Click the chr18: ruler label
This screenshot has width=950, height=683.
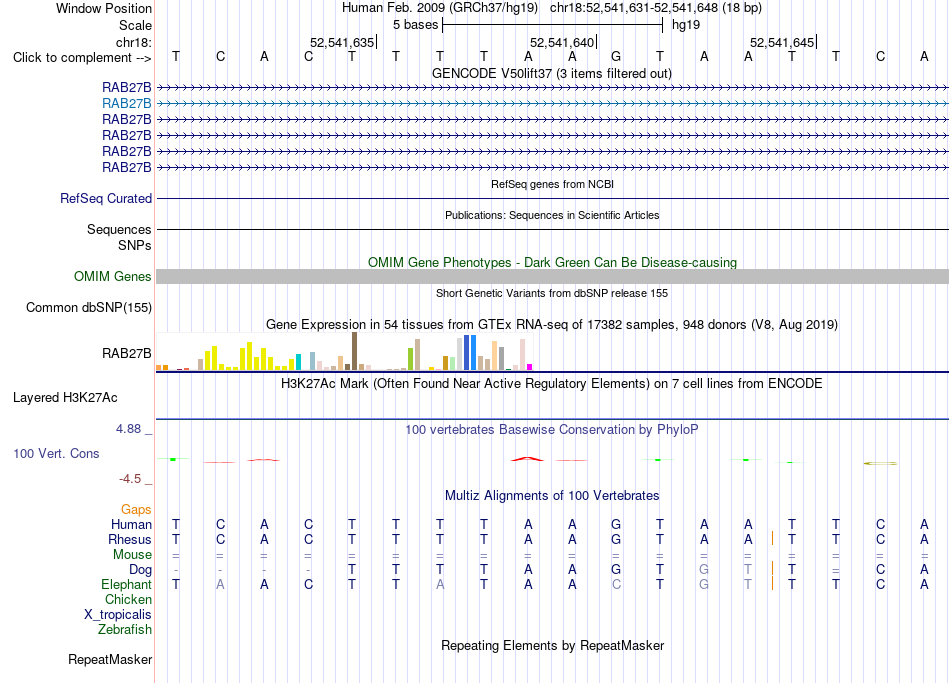pos(133,42)
